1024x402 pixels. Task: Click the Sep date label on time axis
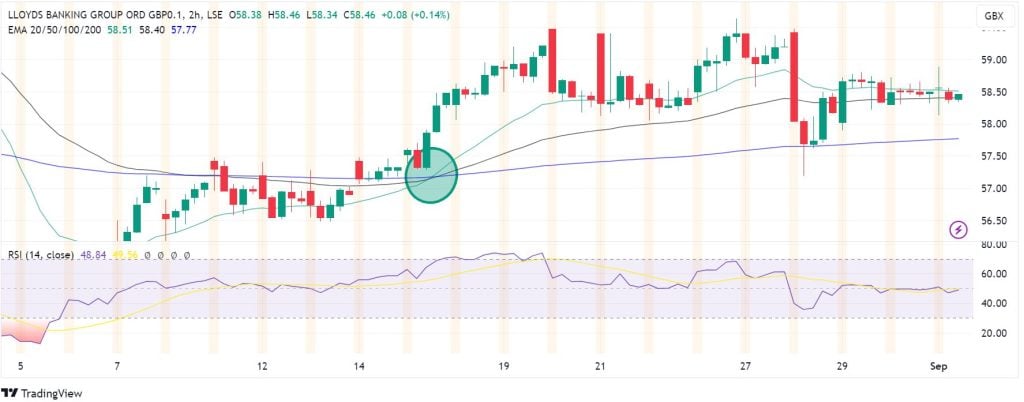pos(936,367)
